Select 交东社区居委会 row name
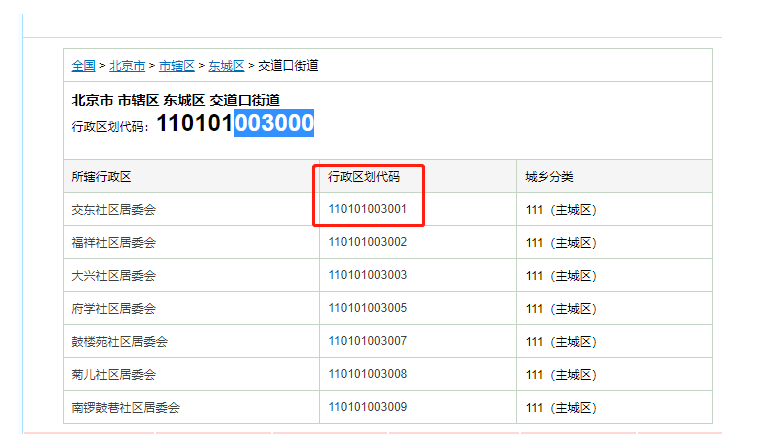762x434 pixels. click(113, 209)
